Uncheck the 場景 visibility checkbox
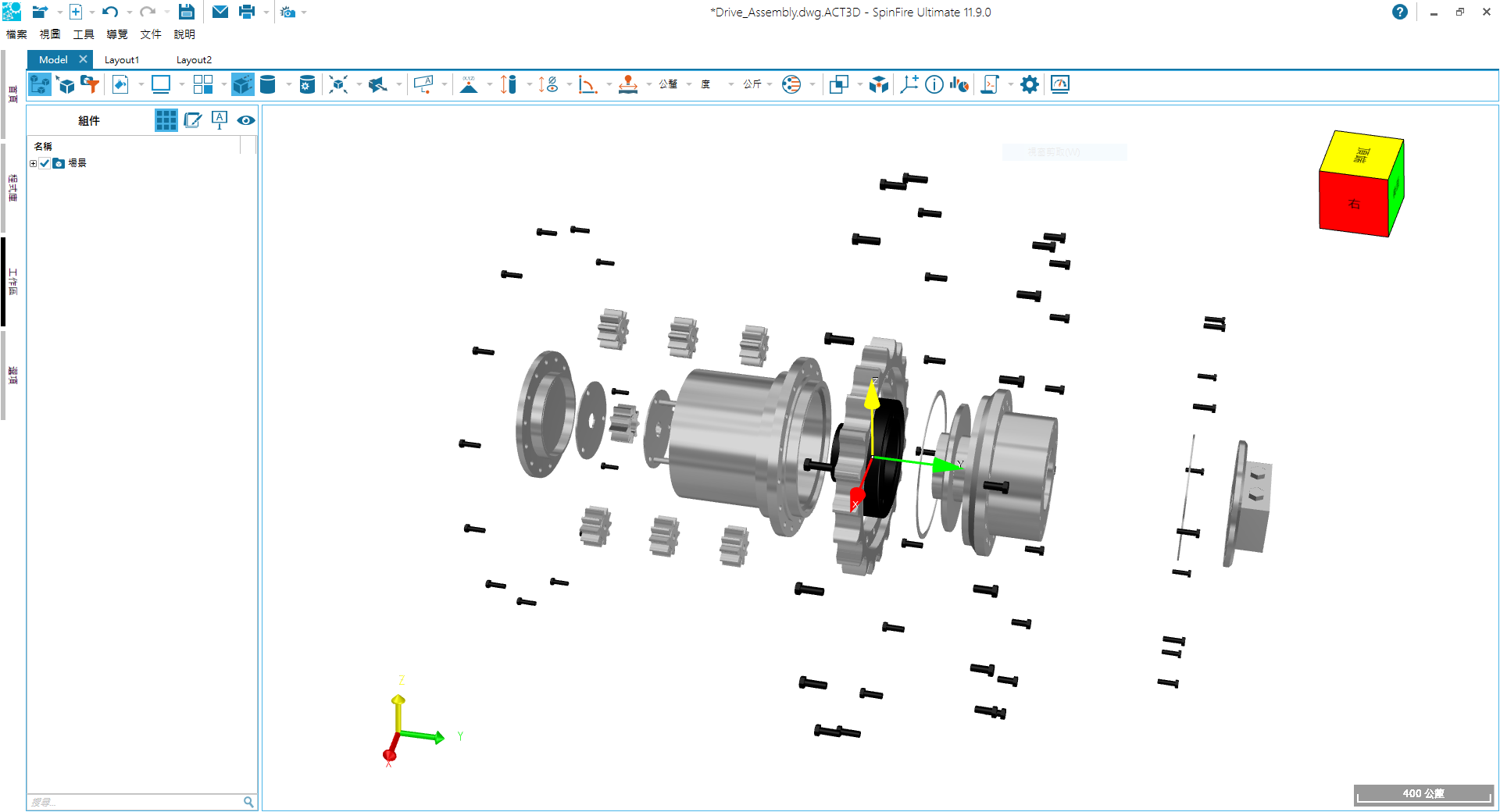 (45, 163)
